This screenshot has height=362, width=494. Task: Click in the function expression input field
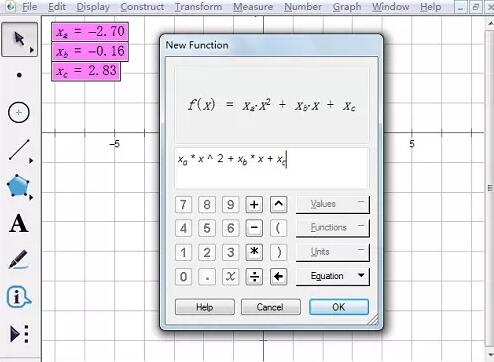(x=272, y=168)
